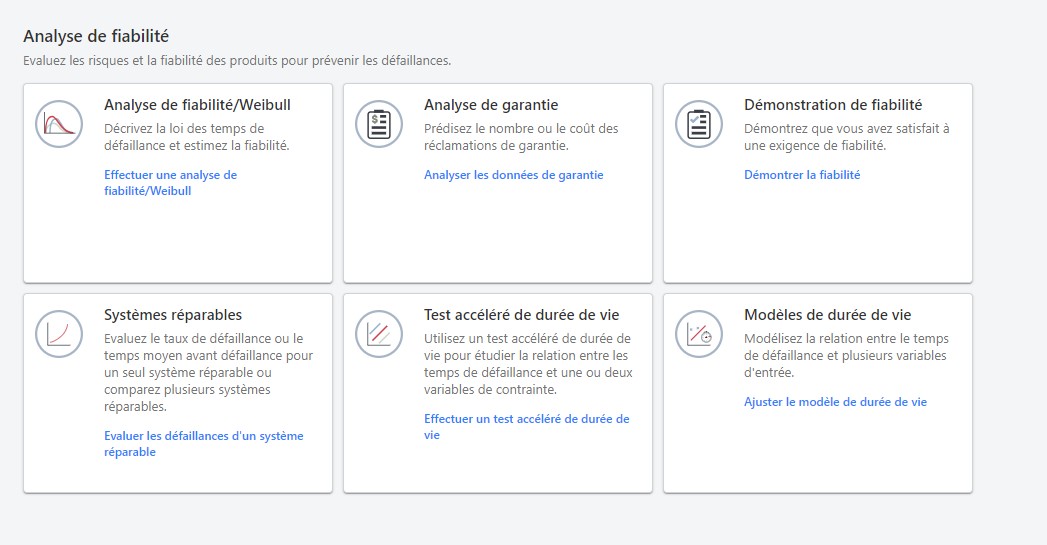Launch 'Effectuer un test accéléré de durée de vie'
This screenshot has height=545, width=1047.
tap(526, 427)
